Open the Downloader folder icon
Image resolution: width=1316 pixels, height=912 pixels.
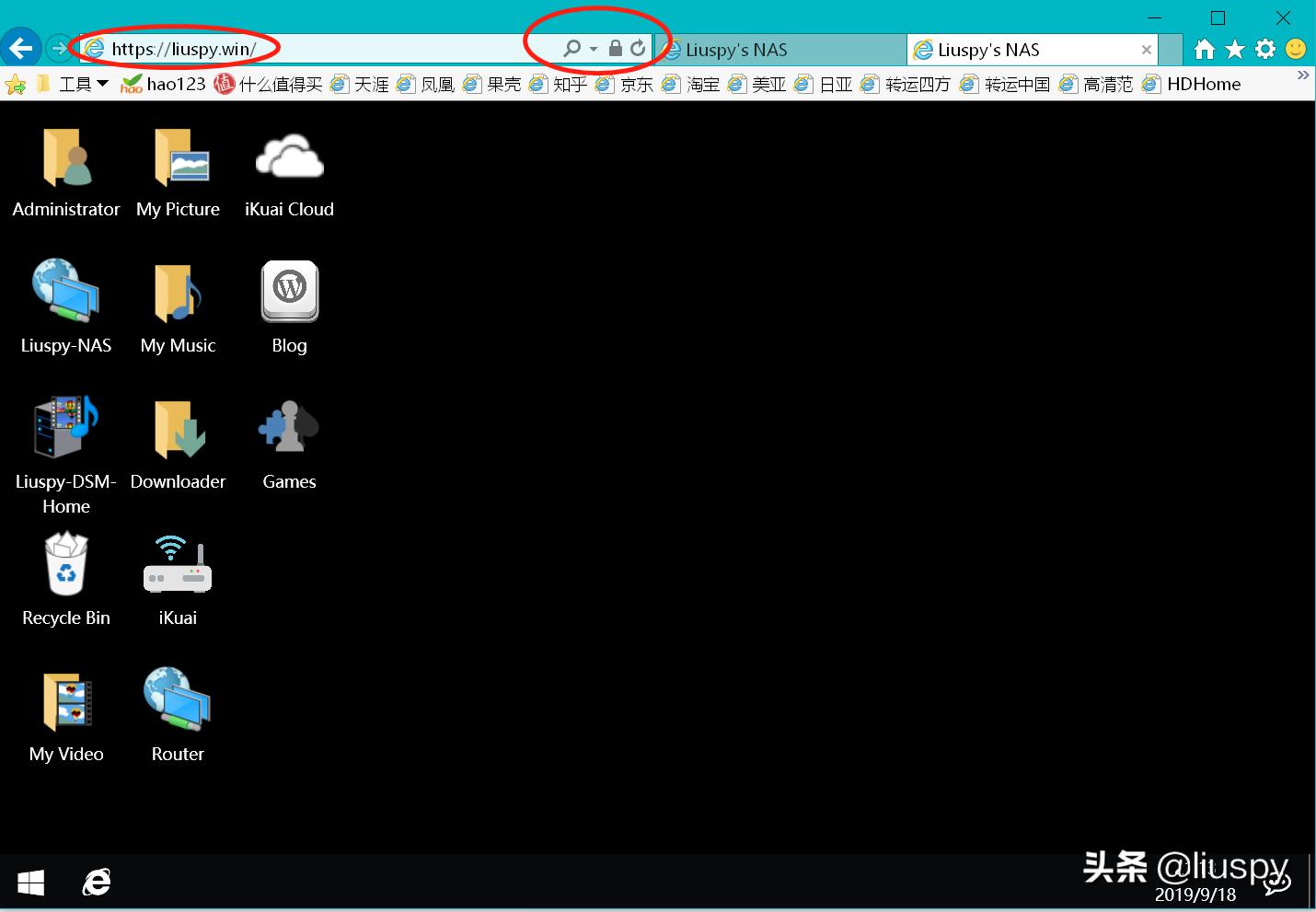coord(179,428)
